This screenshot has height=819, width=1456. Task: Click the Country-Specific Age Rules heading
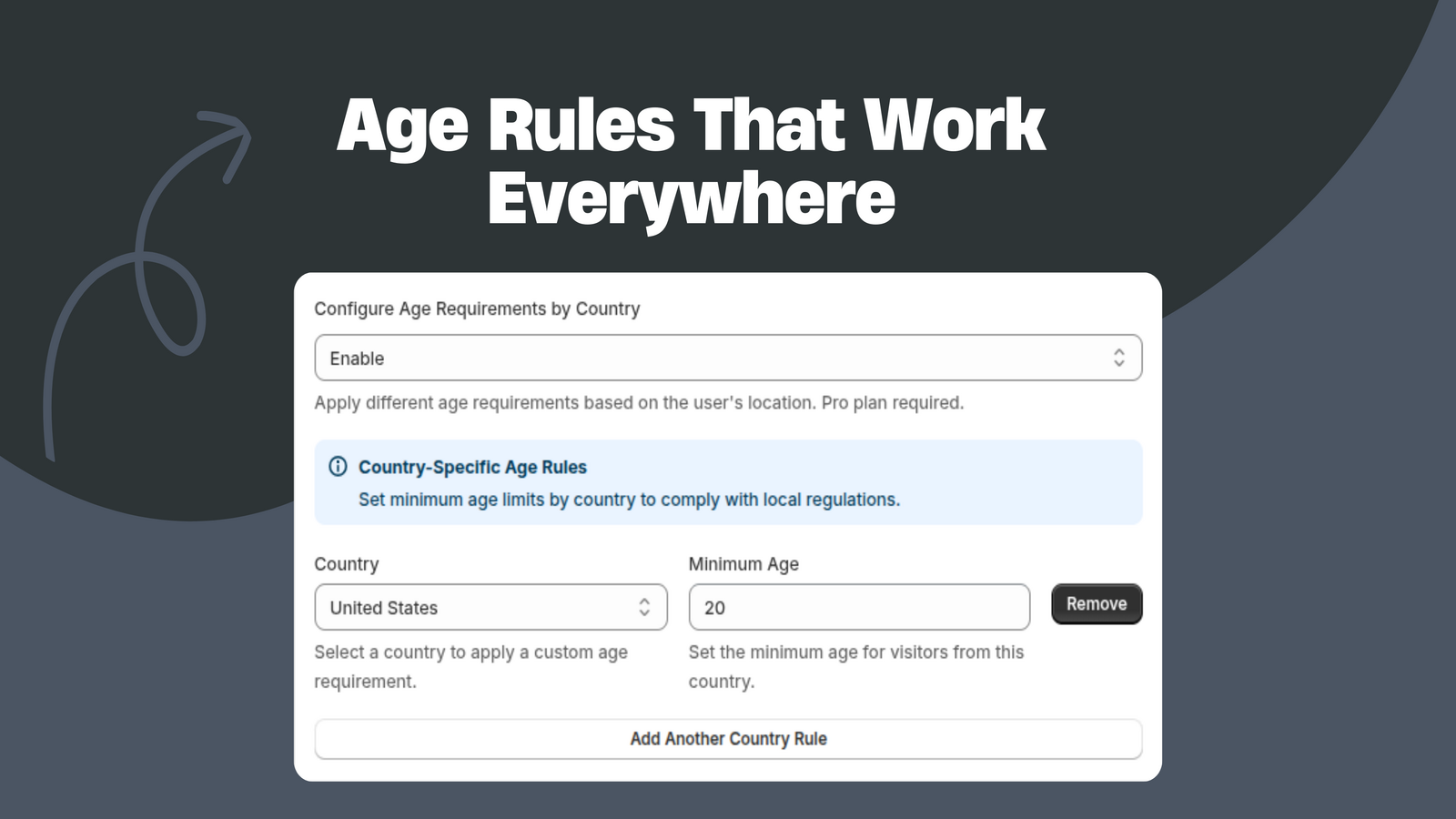[473, 467]
